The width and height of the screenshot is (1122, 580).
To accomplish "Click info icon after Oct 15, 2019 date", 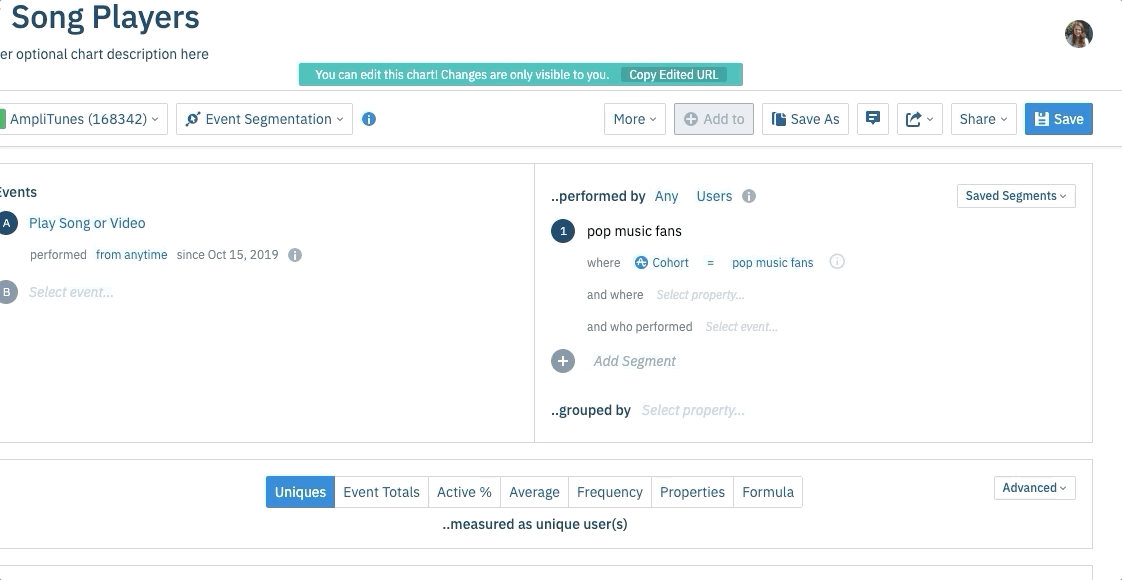I will pos(295,255).
